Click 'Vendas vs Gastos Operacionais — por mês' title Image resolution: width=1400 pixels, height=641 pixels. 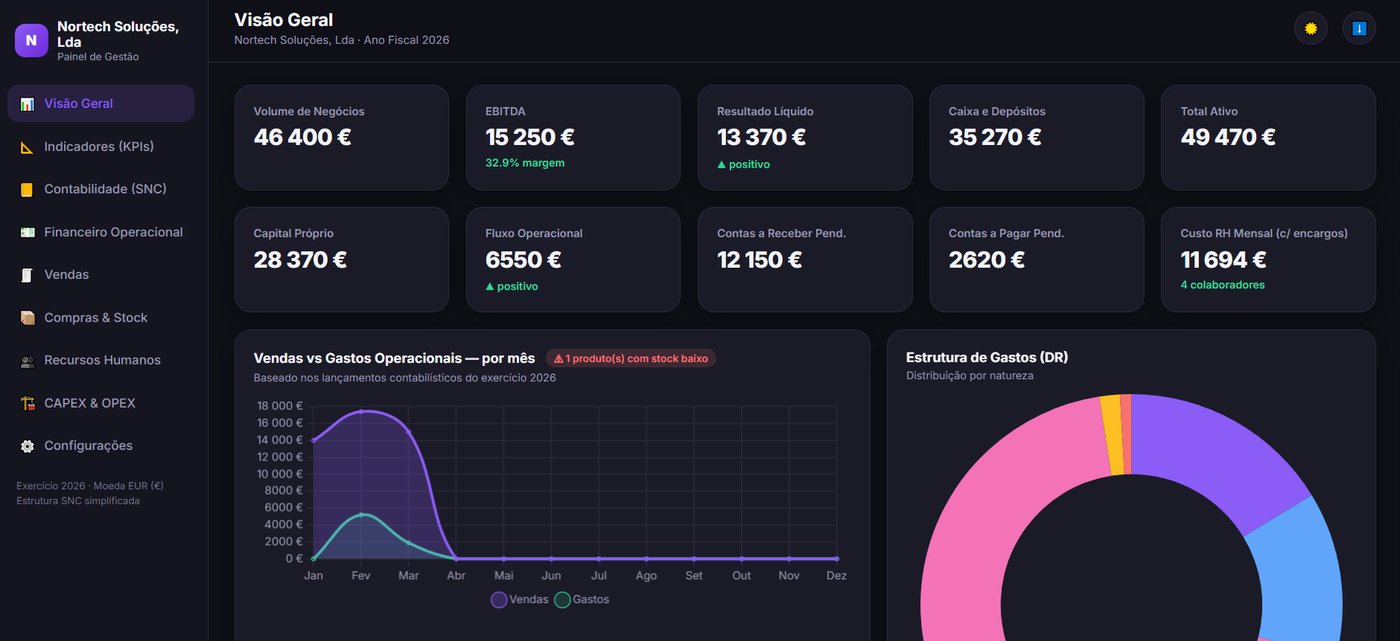(394, 358)
